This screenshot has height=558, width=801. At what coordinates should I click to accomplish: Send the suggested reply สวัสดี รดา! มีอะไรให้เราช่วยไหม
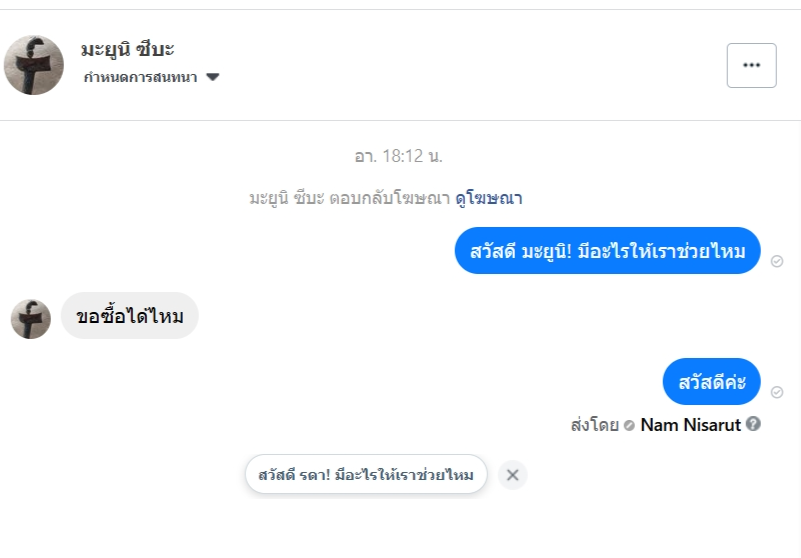coord(366,474)
